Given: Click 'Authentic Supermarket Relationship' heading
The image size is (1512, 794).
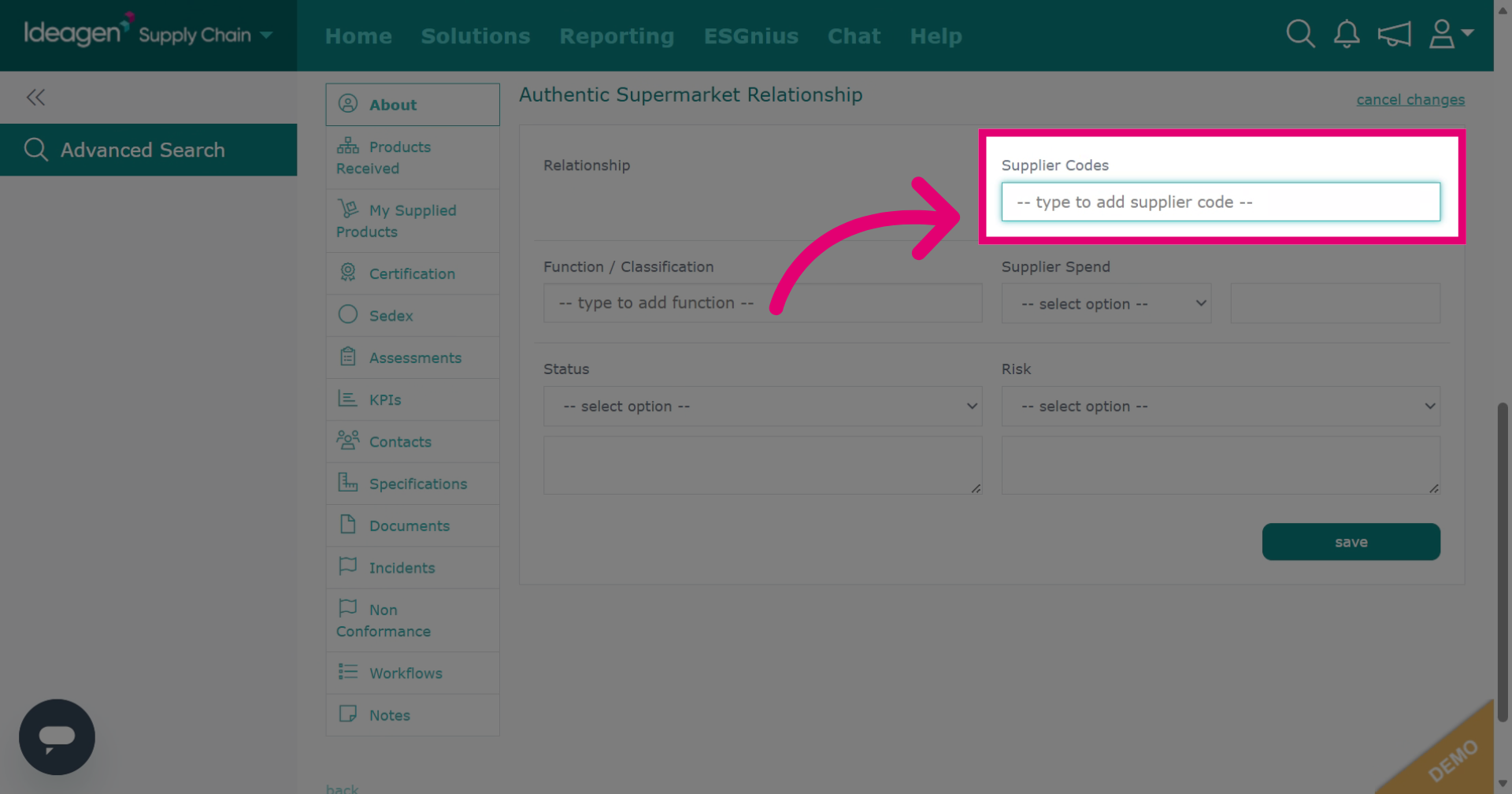Looking at the screenshot, I should point(691,95).
